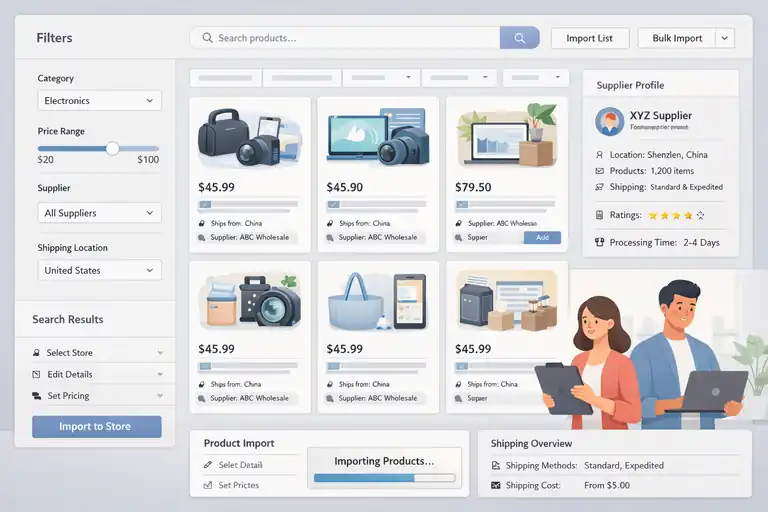The height and width of the screenshot is (512, 768).
Task: Click the Set Pricing icon in Search Results
Action: coord(36,396)
